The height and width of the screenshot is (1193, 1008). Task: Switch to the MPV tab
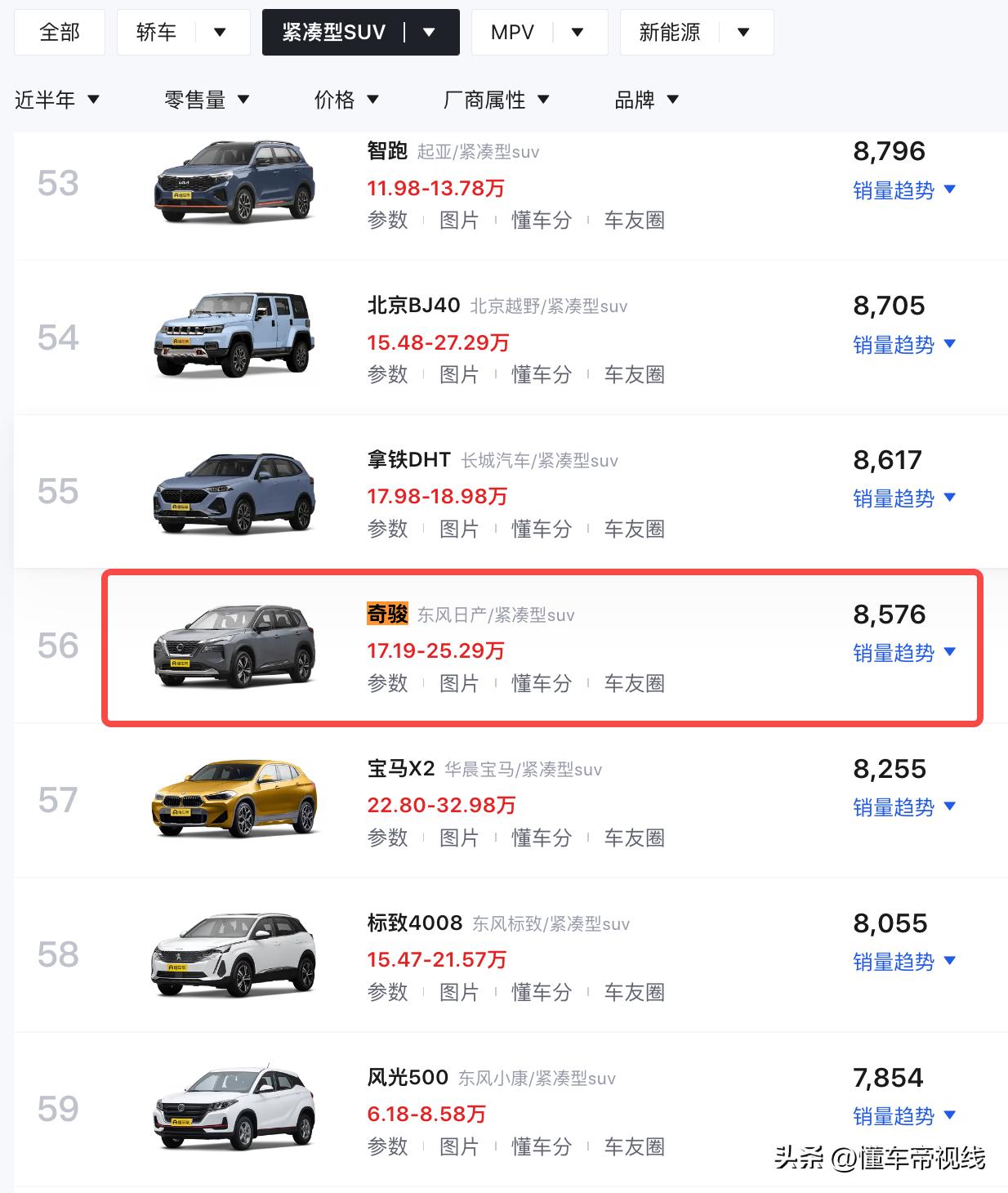(512, 33)
